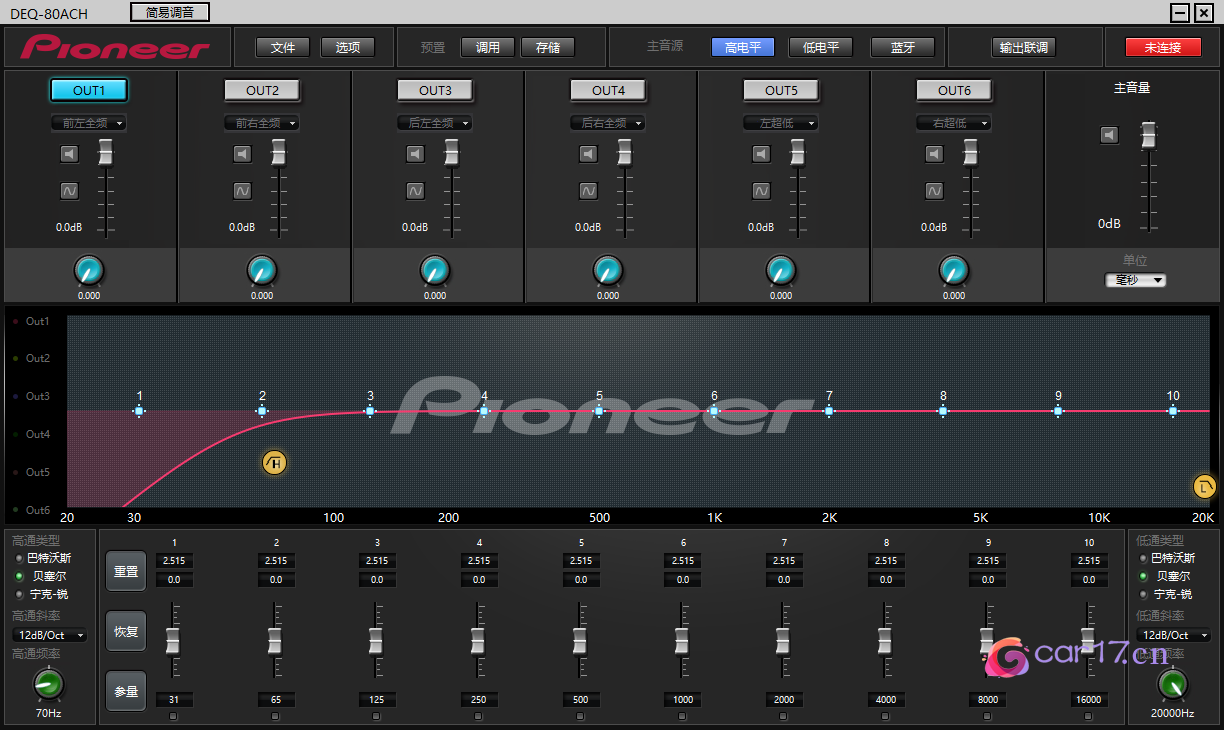Mute the OUT4 channel speaker icon
This screenshot has width=1224, height=730.
point(588,154)
